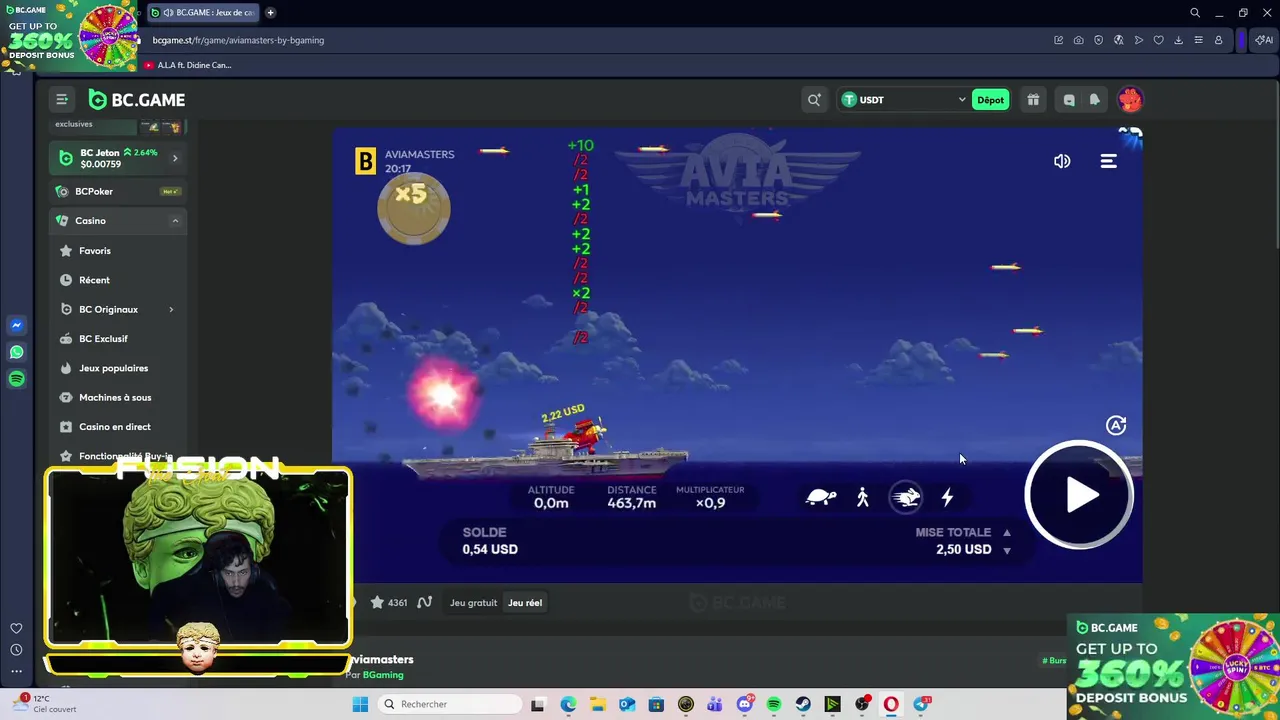
Task: Click the BC.GAME logo
Action: pos(137,100)
